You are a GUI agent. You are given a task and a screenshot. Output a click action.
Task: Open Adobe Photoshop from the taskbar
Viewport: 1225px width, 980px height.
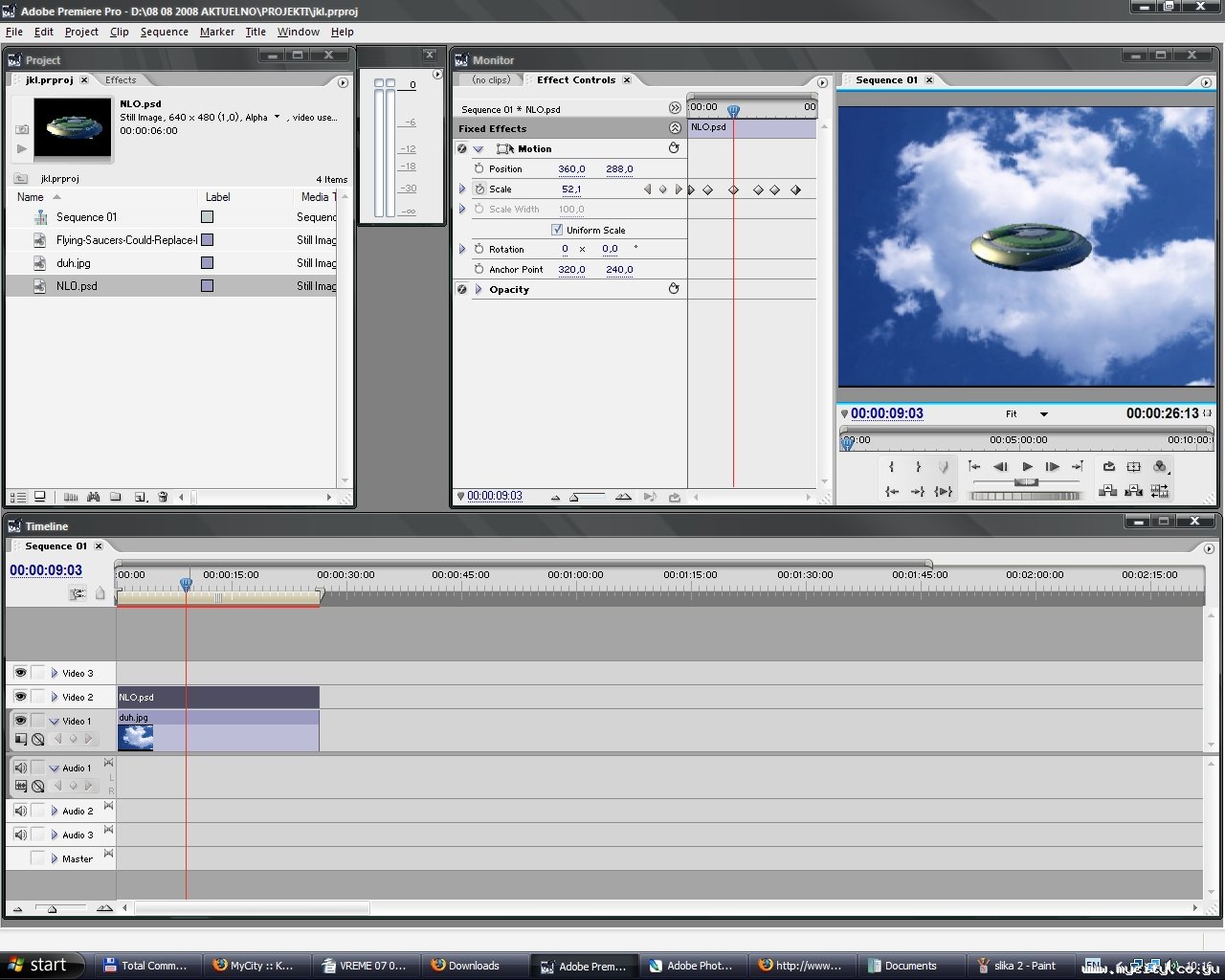(691, 966)
